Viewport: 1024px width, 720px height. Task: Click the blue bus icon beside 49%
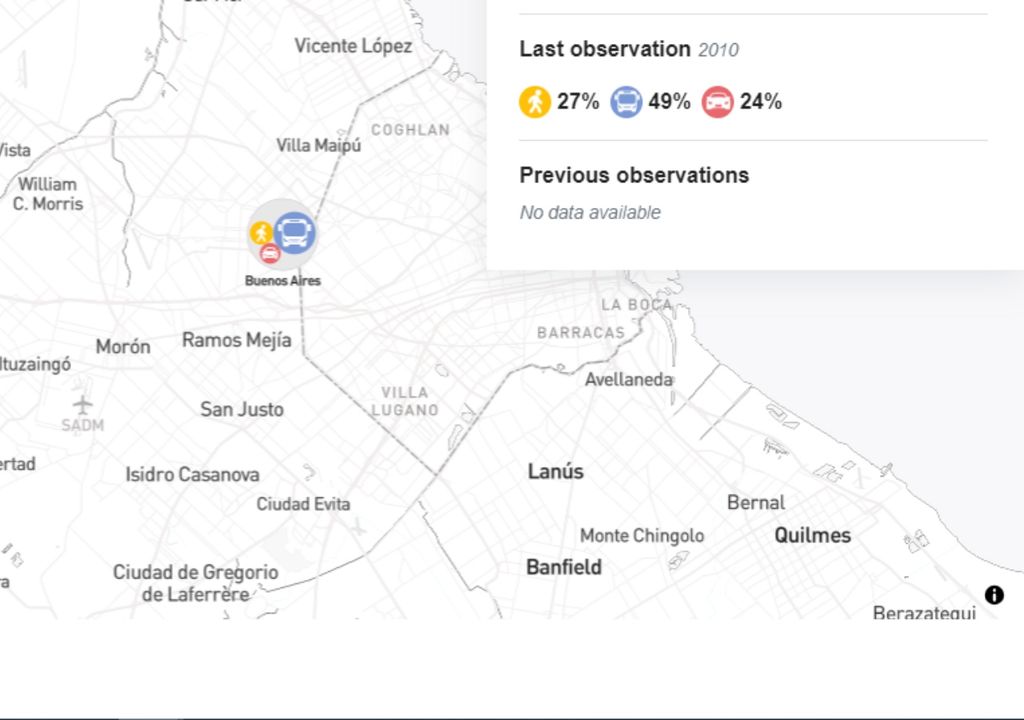(x=626, y=102)
